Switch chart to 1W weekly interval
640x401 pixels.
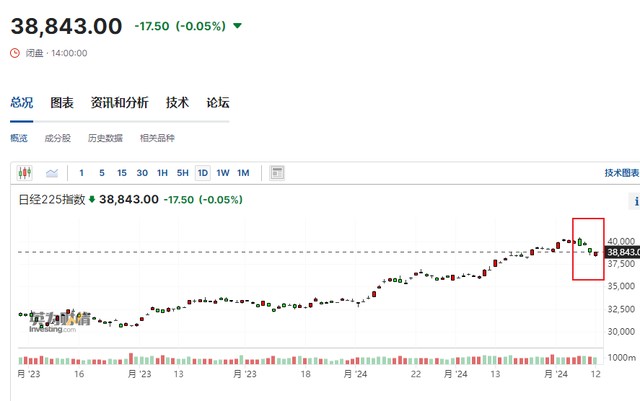click(223, 173)
